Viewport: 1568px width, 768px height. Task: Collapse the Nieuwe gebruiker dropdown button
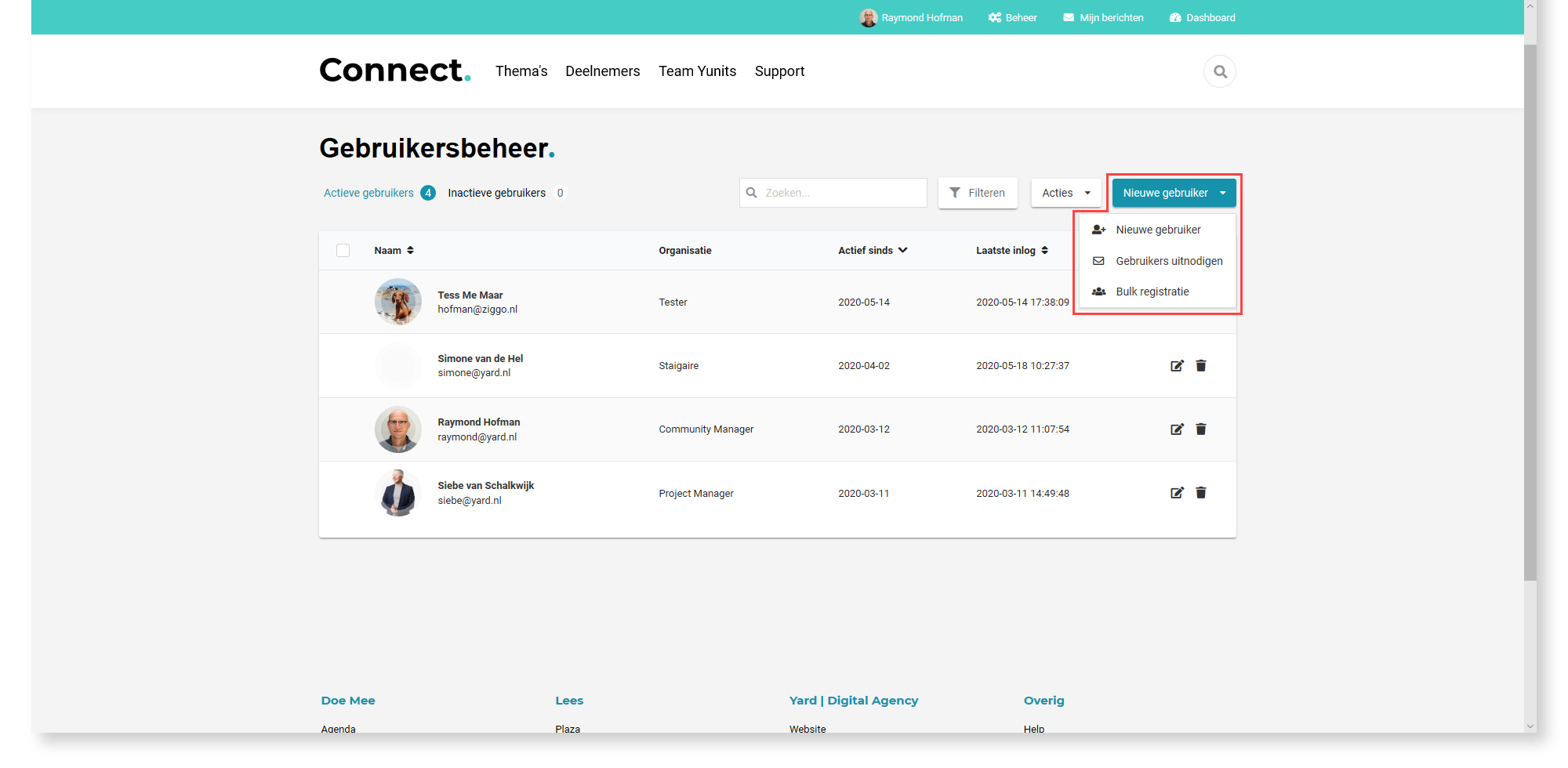click(1174, 193)
